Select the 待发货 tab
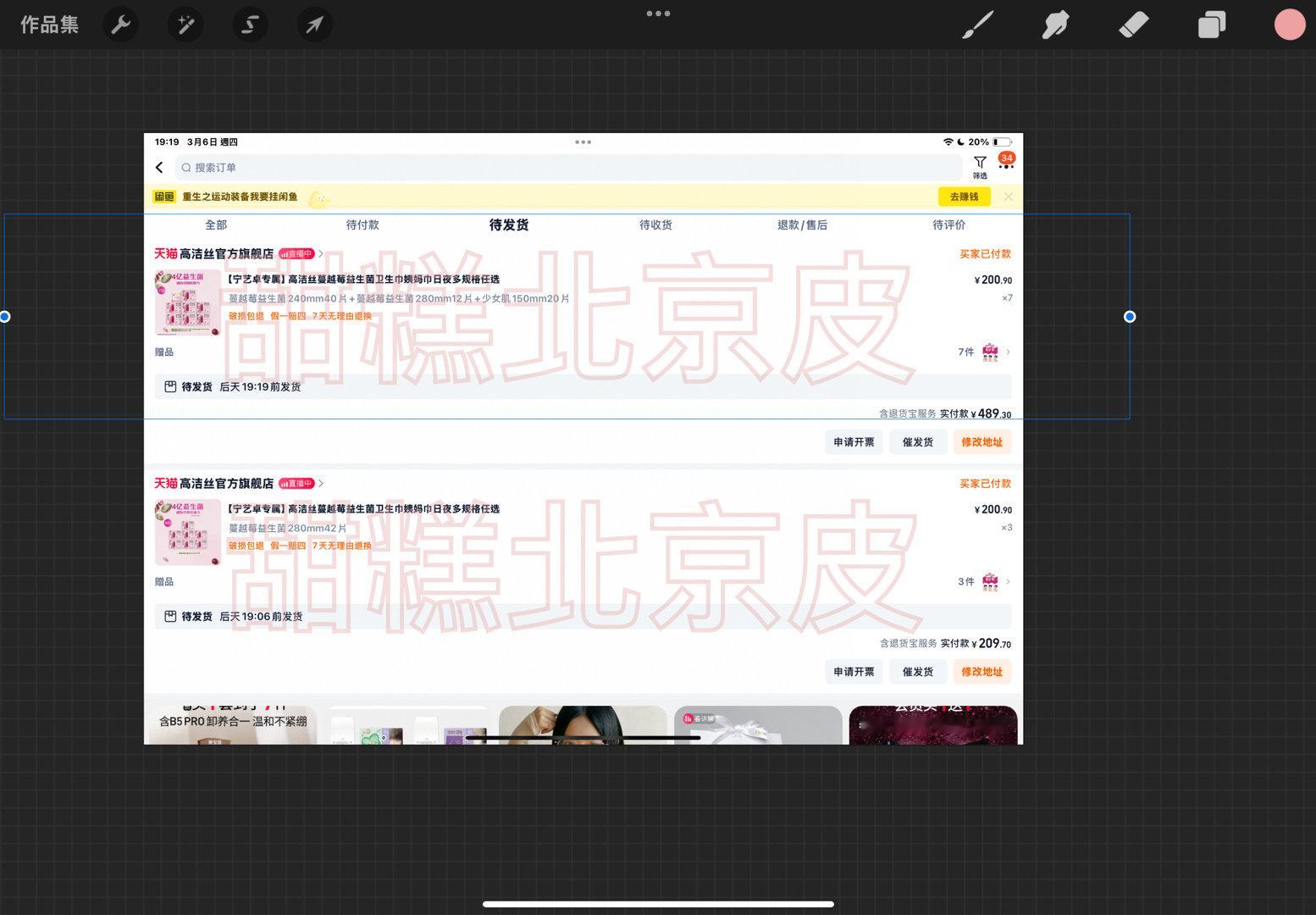 [x=509, y=225]
